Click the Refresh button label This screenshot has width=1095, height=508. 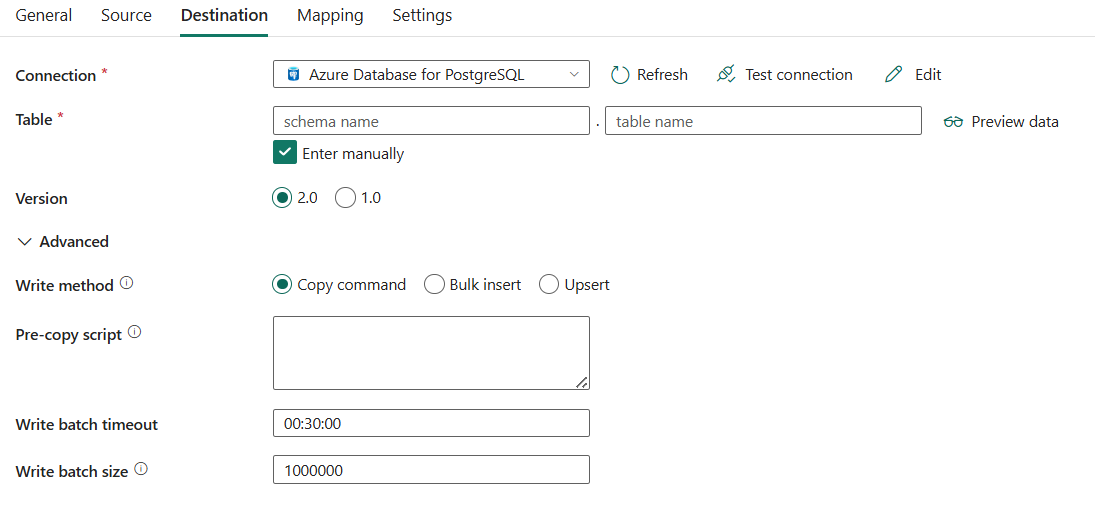[x=662, y=75]
